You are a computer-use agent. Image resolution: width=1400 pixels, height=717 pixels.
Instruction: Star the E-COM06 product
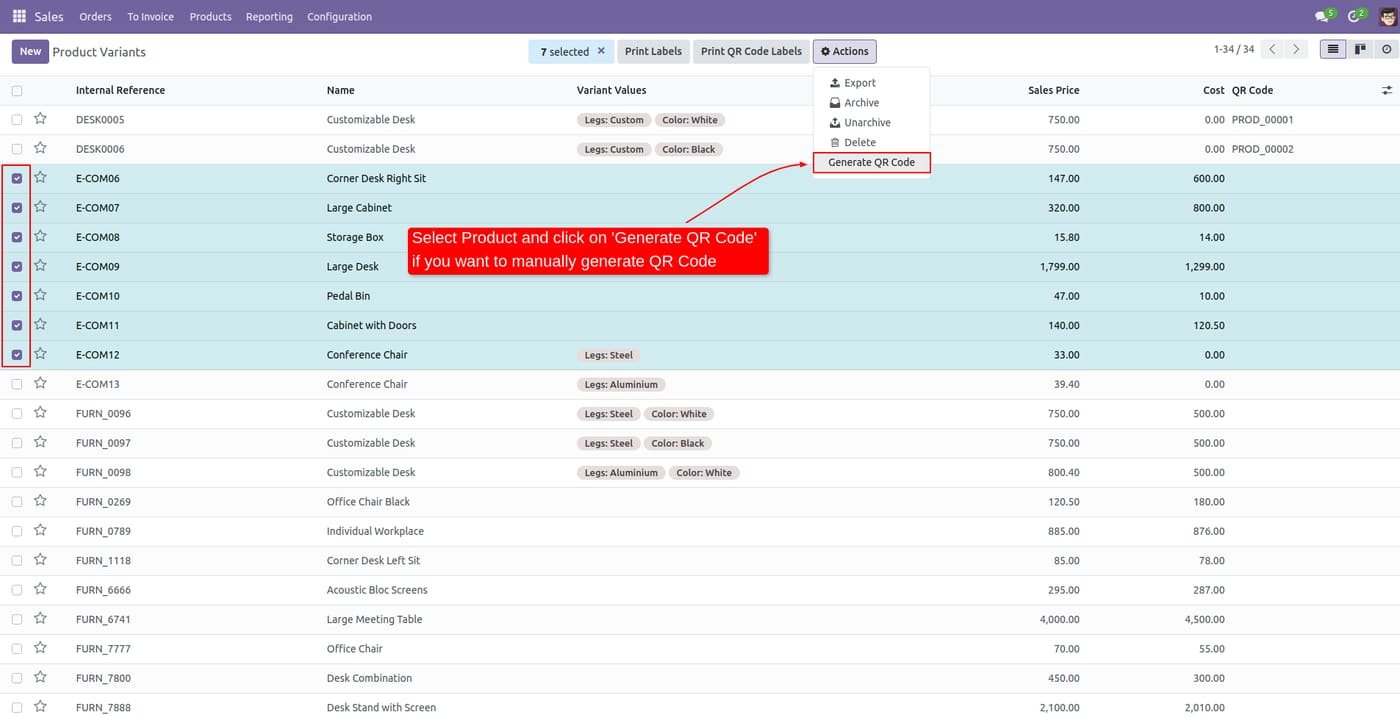(40, 177)
